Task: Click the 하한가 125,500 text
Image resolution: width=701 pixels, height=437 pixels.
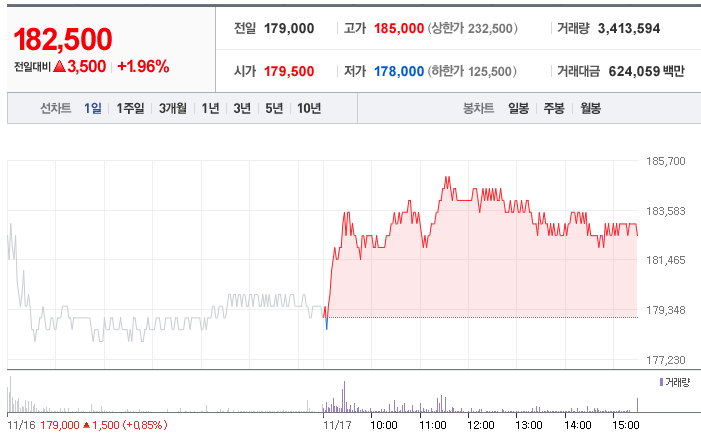Action: 472,71
